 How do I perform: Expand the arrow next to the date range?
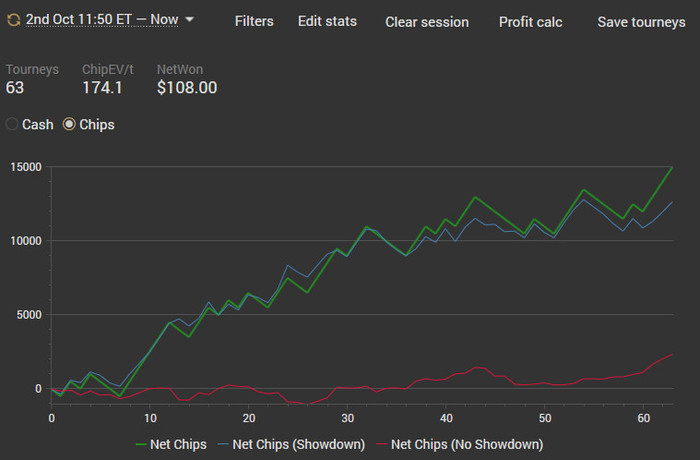coord(190,20)
